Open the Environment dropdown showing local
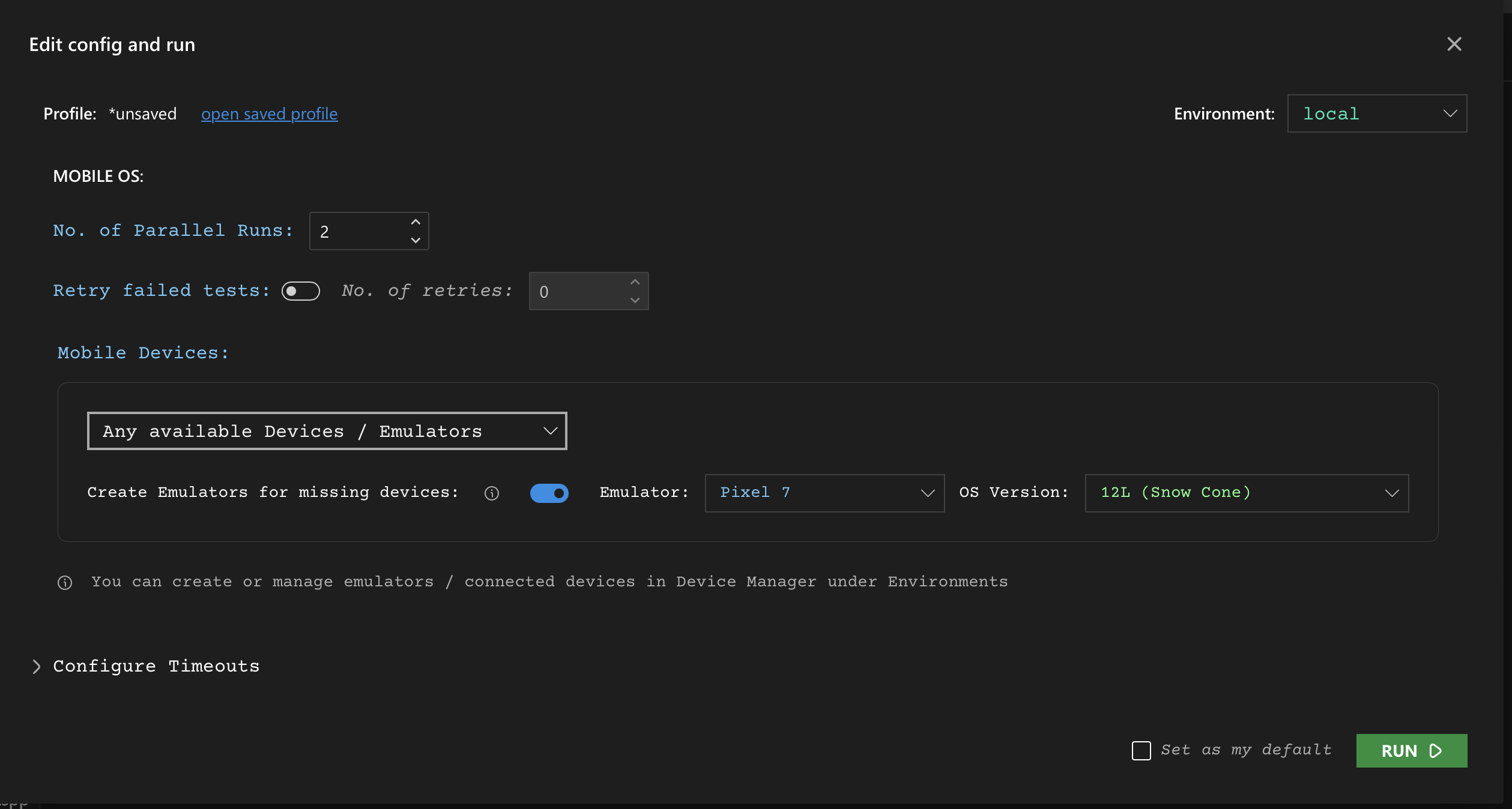 tap(1376, 113)
